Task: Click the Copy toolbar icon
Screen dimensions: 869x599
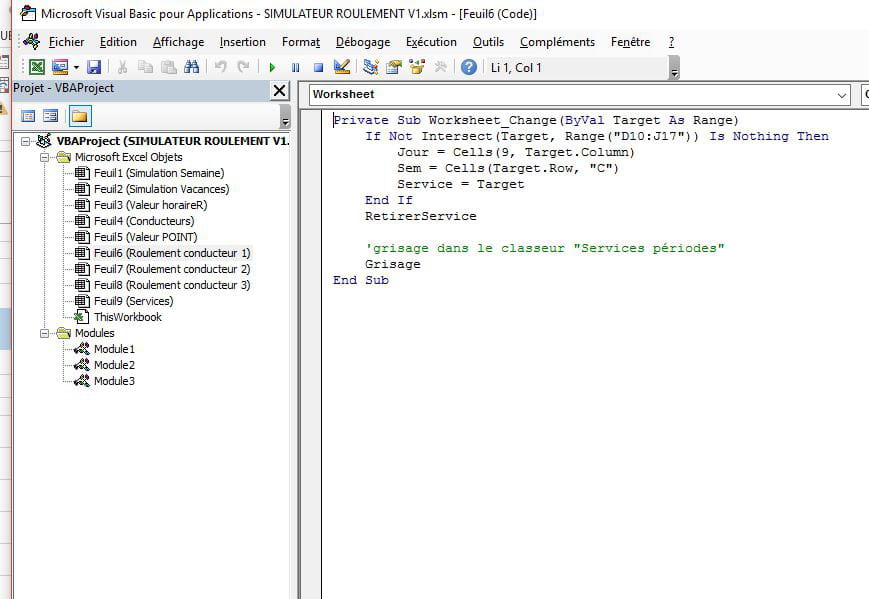Action: [x=145, y=68]
